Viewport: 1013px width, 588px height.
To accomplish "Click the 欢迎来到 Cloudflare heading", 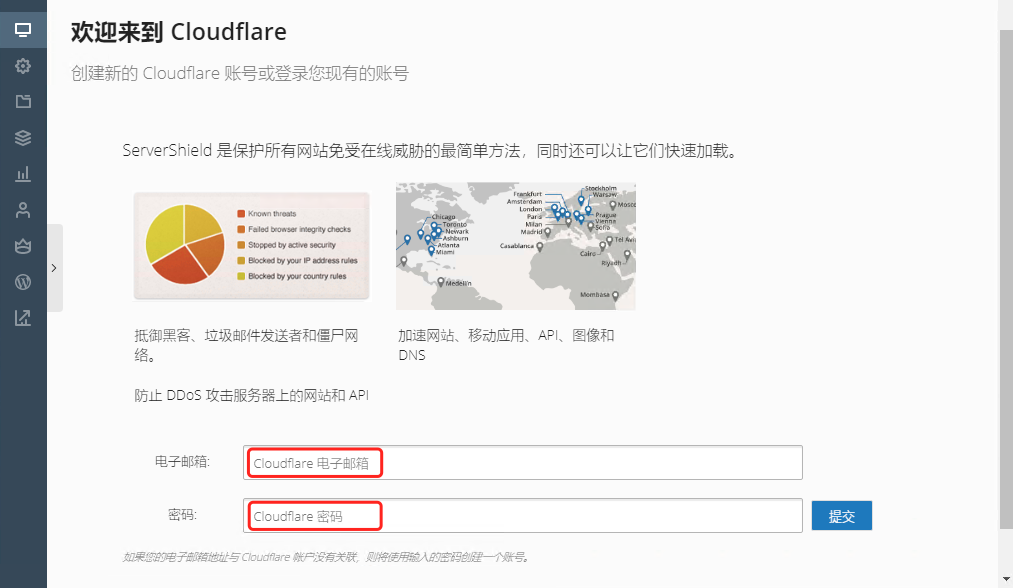I will 179,32.
